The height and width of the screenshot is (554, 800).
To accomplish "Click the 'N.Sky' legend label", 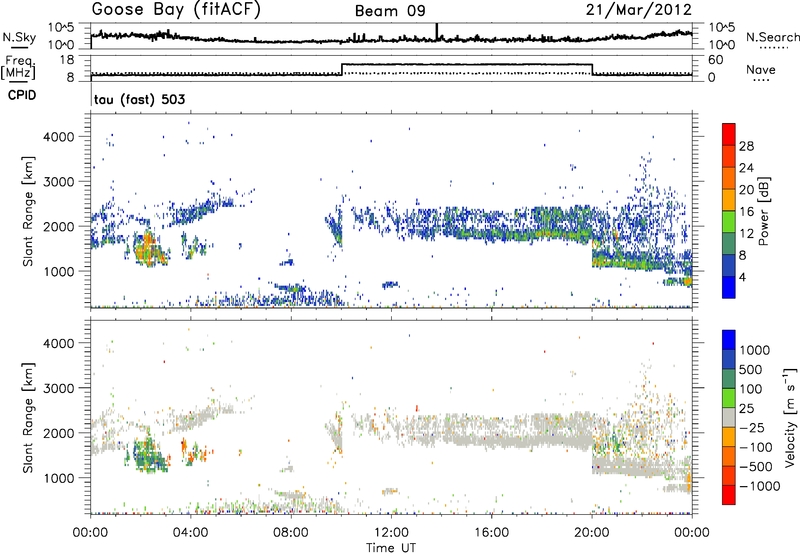I will (x=19, y=37).
